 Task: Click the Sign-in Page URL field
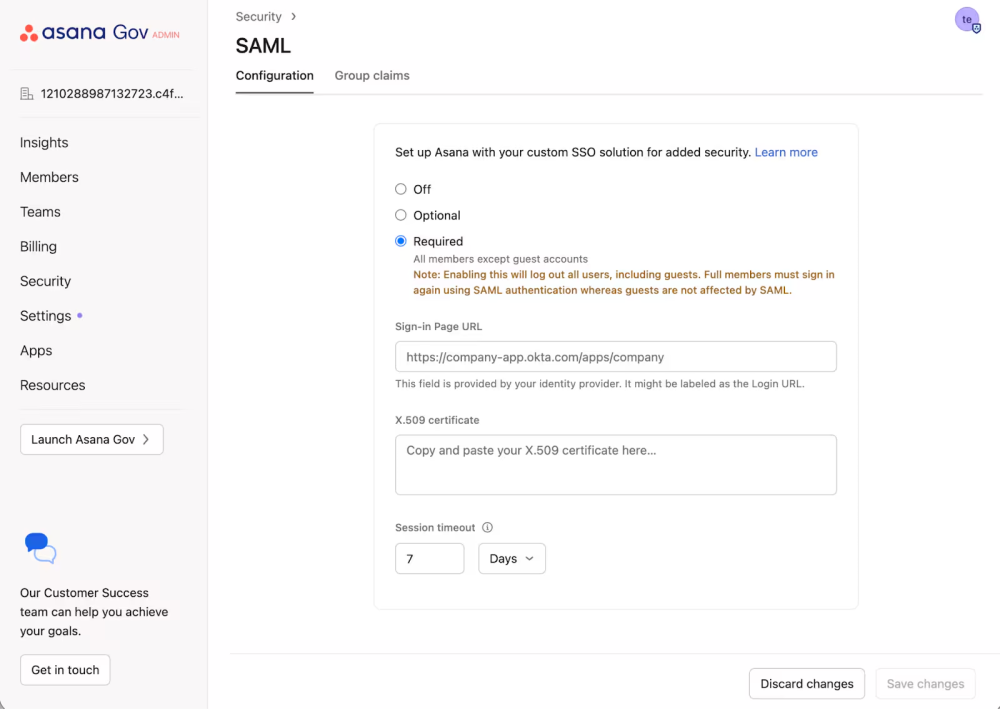coord(615,357)
